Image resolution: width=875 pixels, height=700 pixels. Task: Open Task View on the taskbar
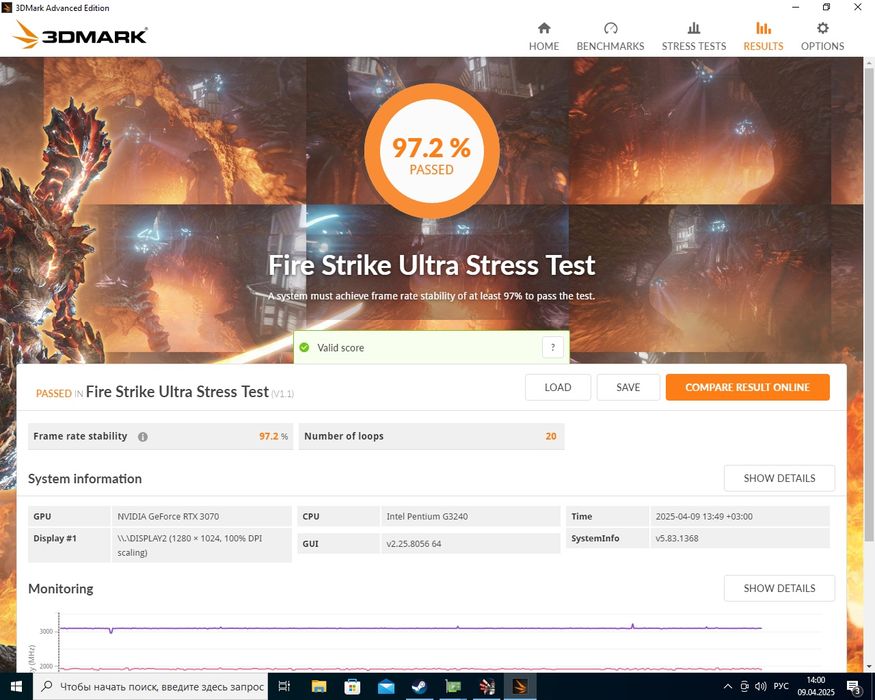(284, 686)
